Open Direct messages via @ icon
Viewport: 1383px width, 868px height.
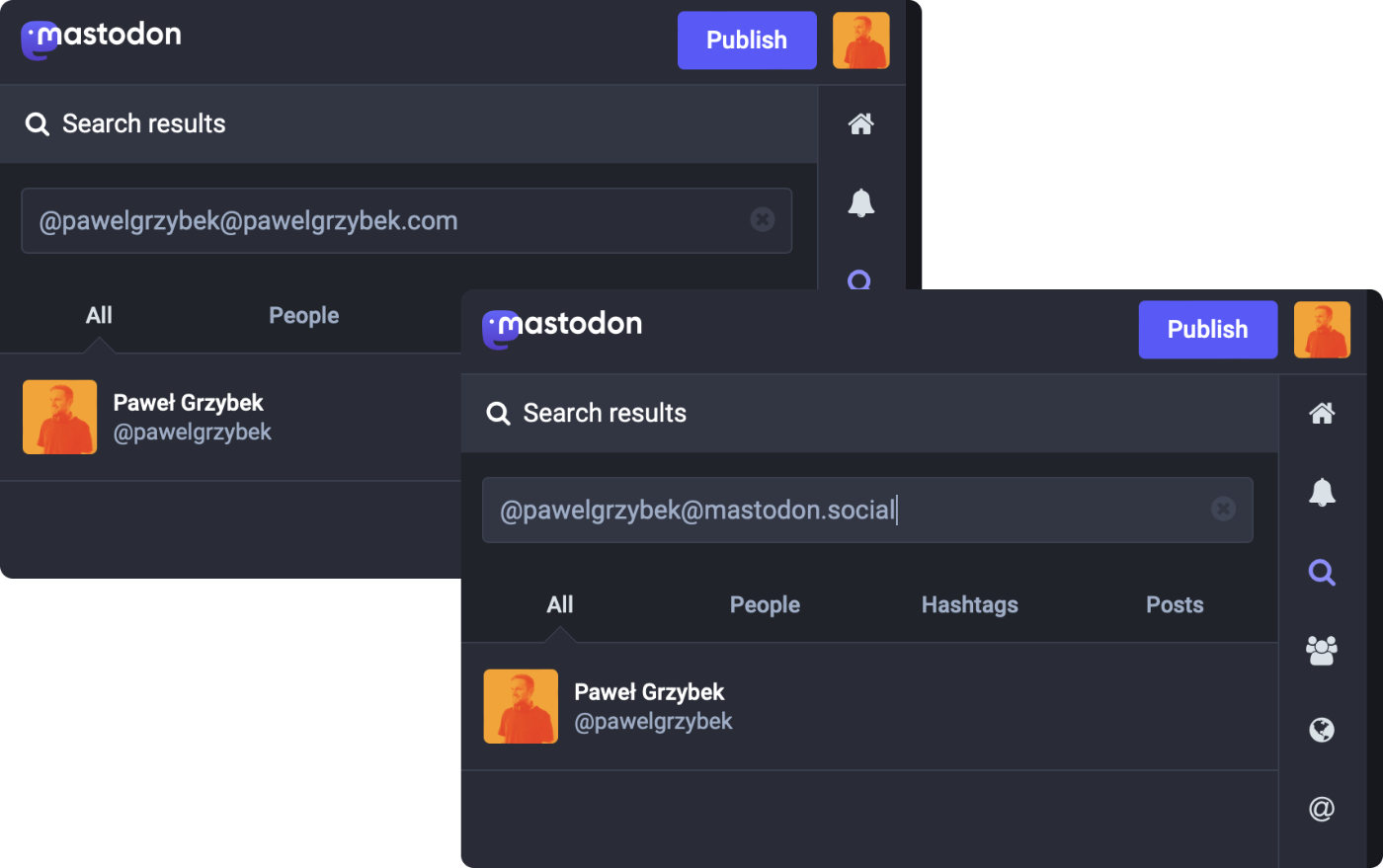click(x=1322, y=809)
